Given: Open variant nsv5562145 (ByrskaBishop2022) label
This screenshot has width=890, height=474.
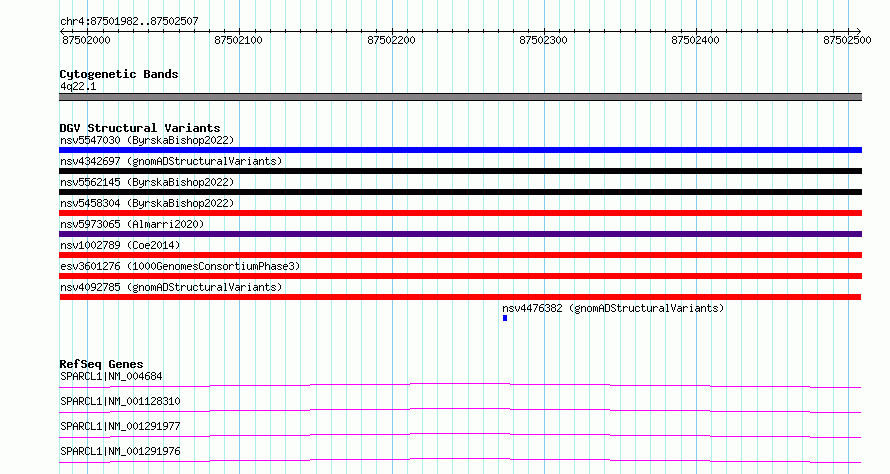Looking at the screenshot, I should (x=147, y=182).
